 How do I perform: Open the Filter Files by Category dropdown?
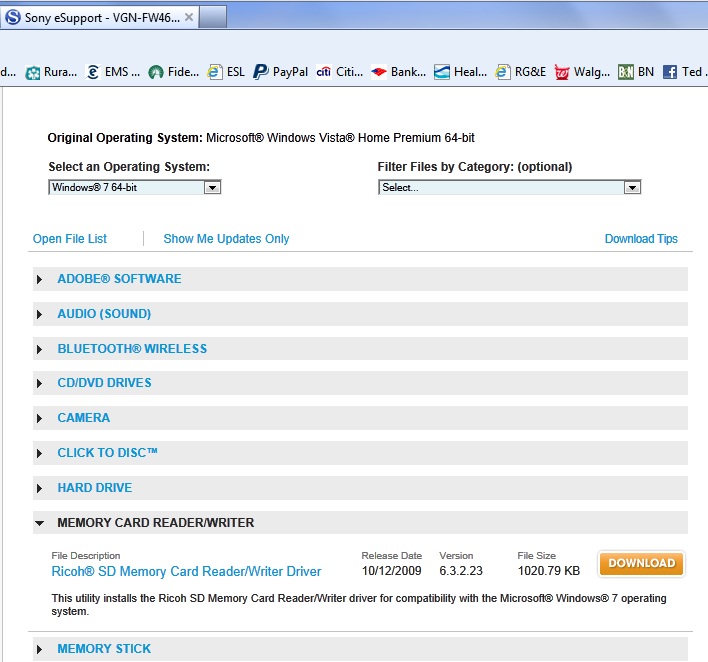[509, 187]
